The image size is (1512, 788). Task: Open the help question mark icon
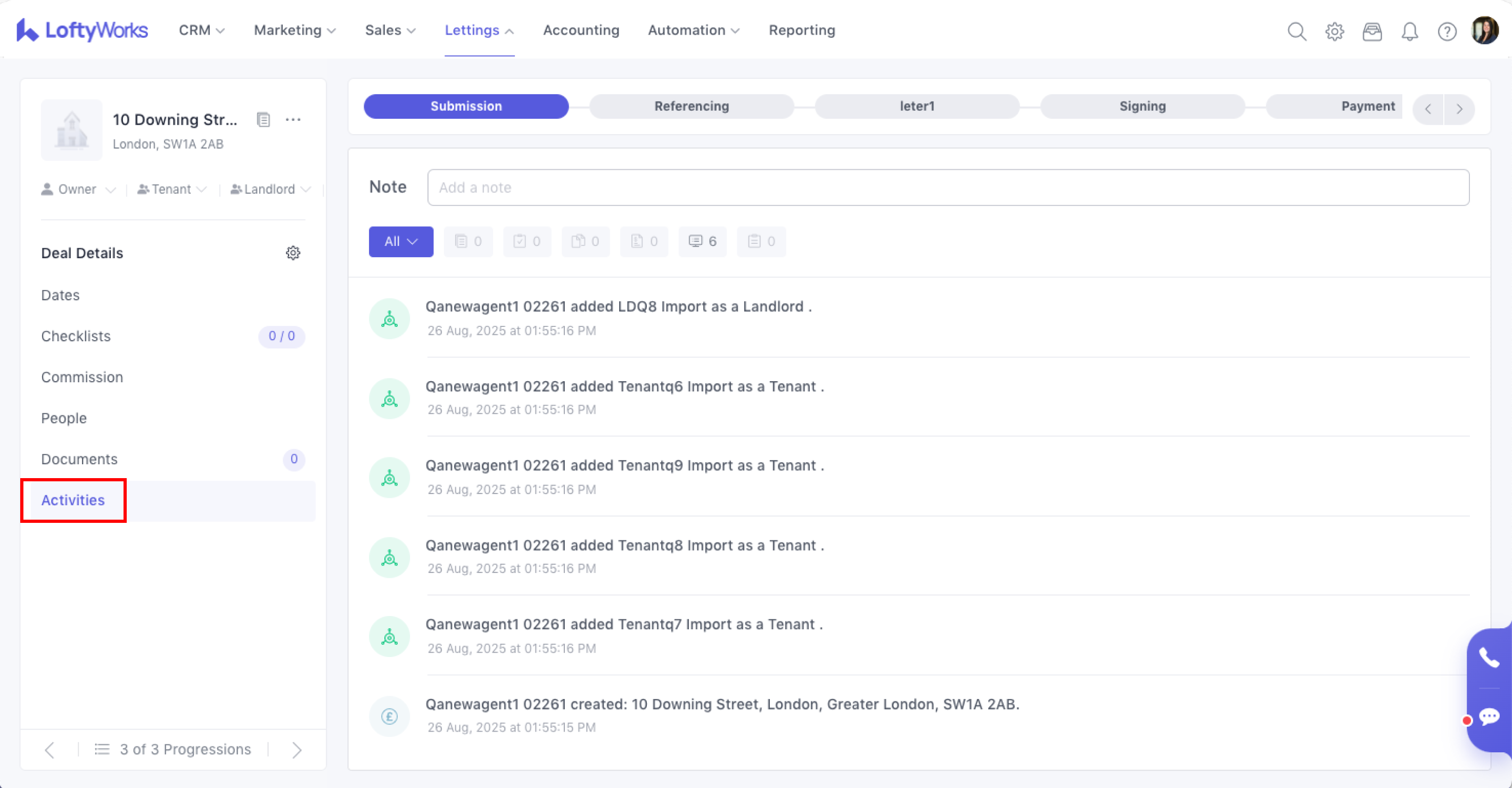[1447, 31]
